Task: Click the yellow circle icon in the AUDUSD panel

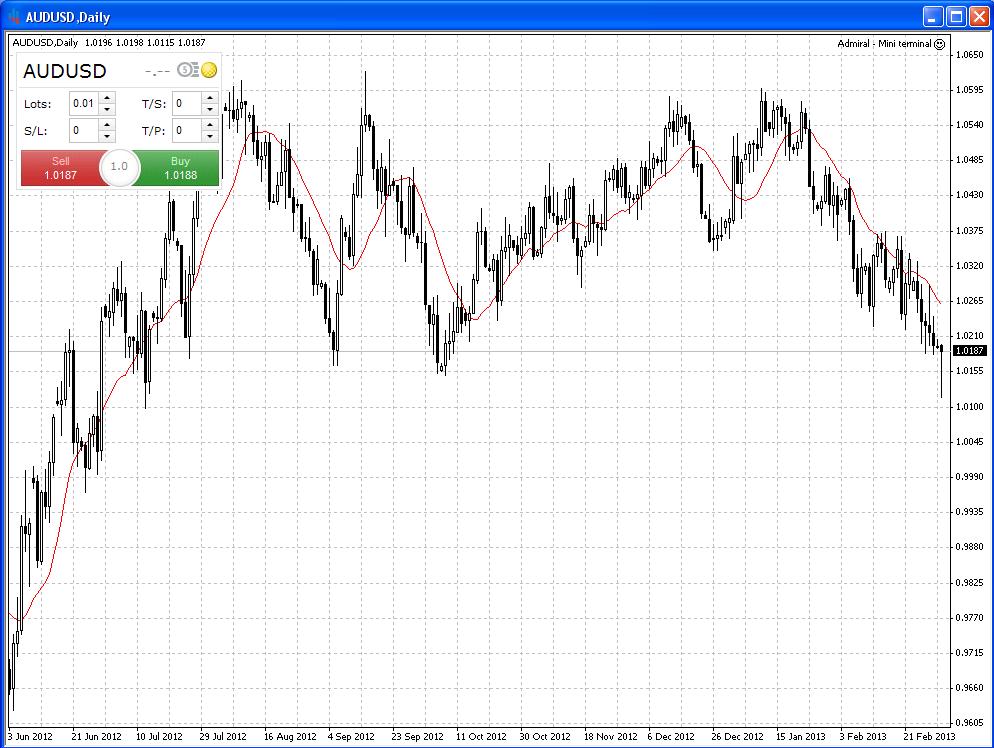Action: coord(209,70)
